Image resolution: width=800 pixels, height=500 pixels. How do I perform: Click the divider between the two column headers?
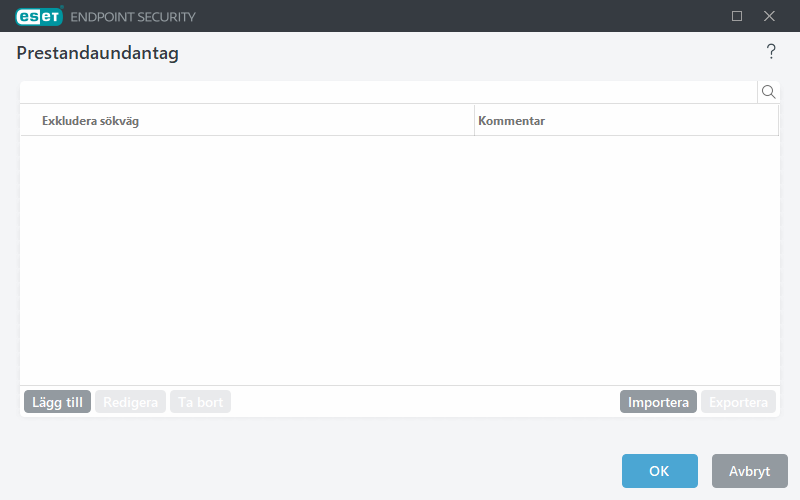(x=474, y=121)
